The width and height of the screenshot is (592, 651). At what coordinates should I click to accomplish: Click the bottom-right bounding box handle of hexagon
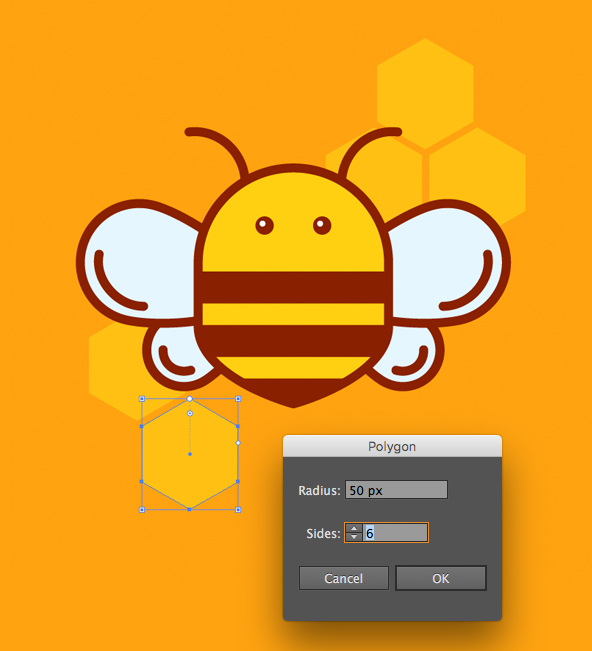pyautogui.click(x=238, y=509)
